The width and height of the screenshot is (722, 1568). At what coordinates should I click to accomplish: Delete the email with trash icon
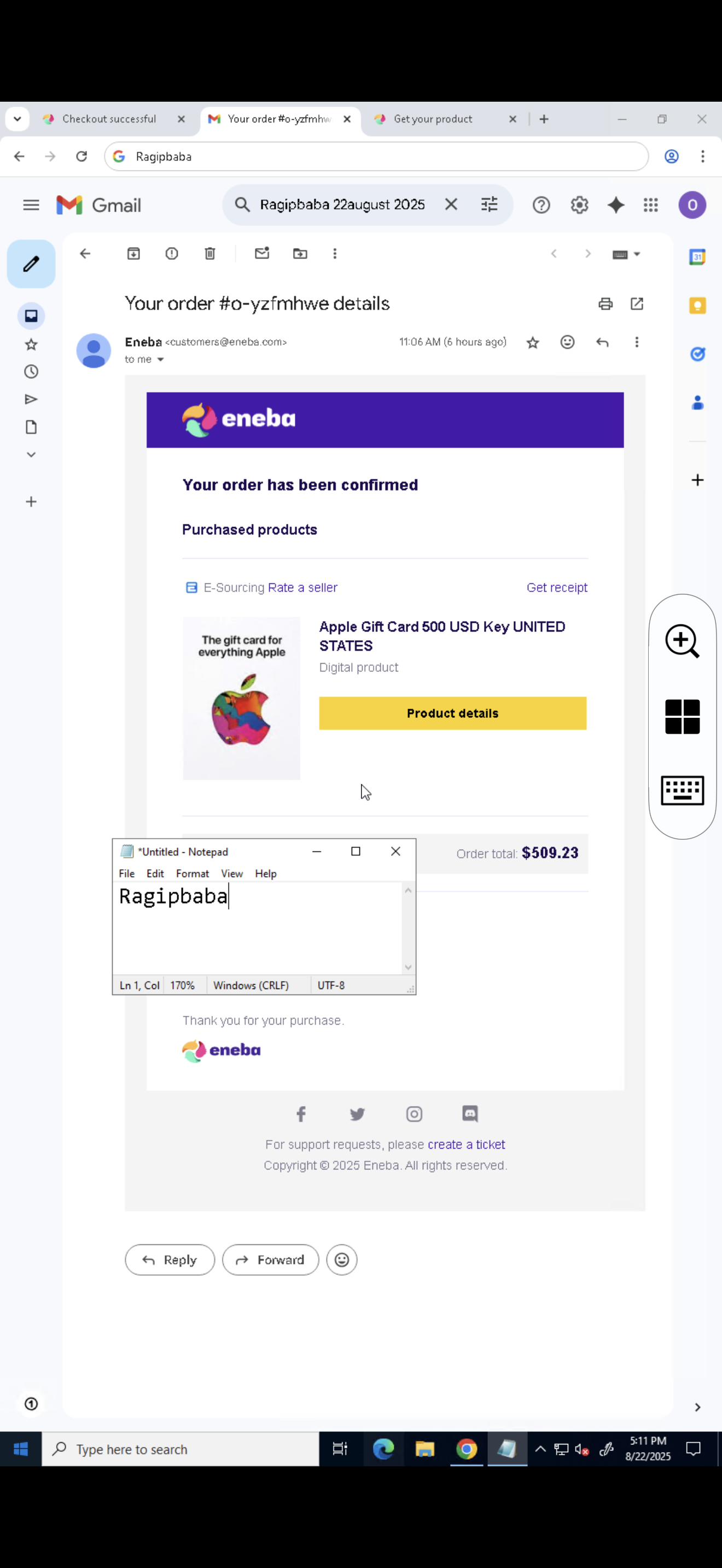click(x=210, y=253)
